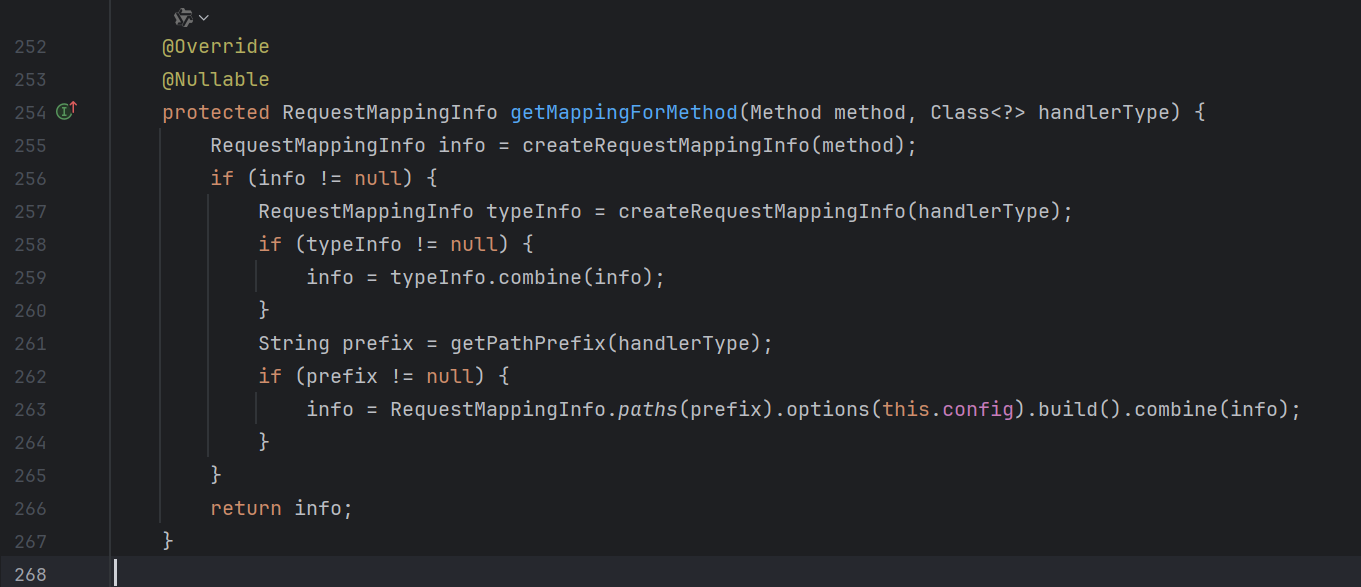Click the implements-method gutter icon on line 254
Viewport: 1361px width, 587px height.
(x=66, y=112)
